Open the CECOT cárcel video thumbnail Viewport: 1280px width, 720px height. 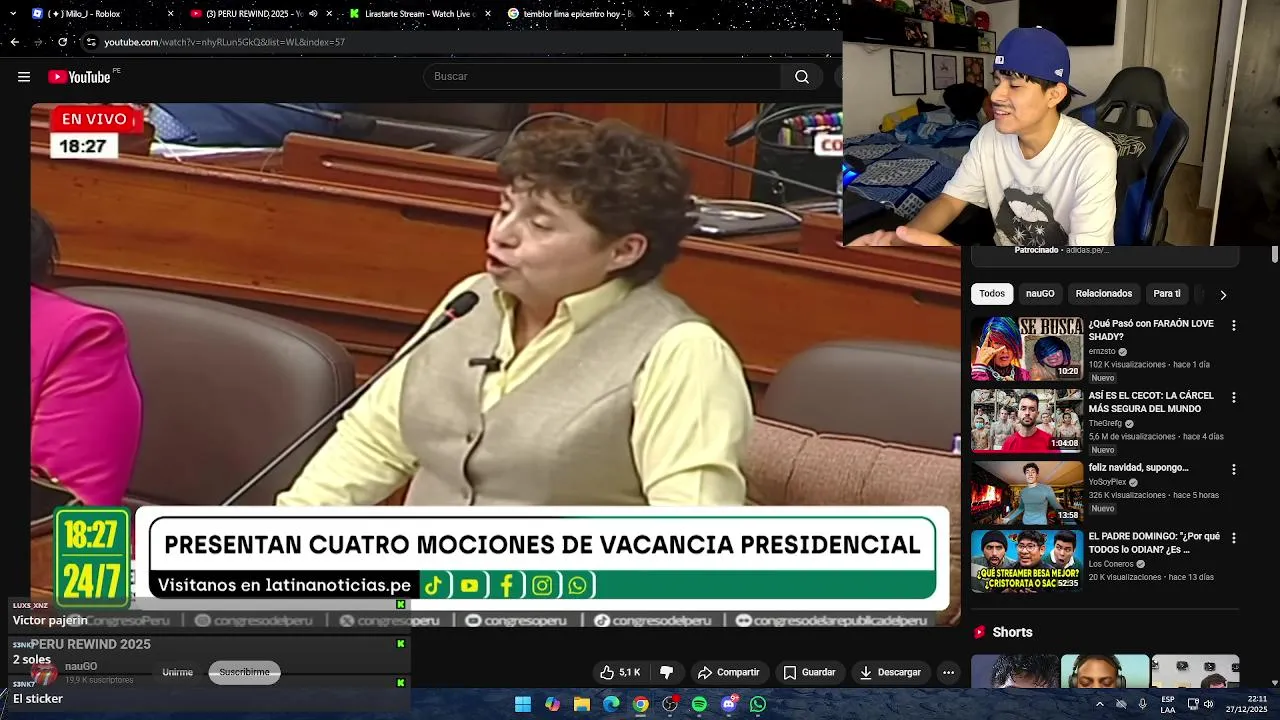[1027, 420]
